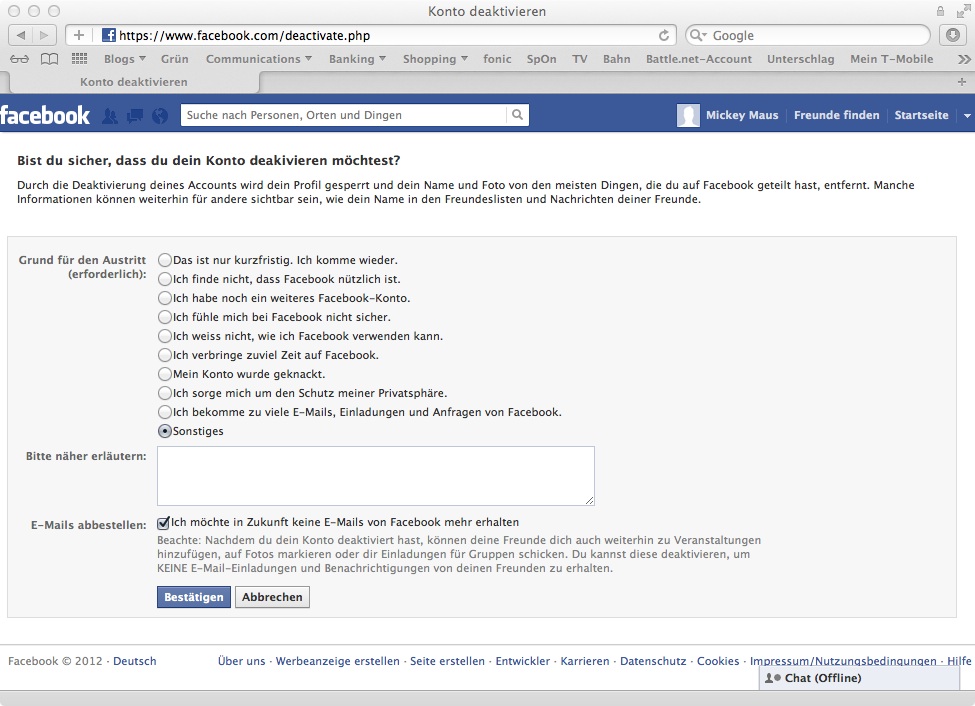Go back with the Safari back arrow
The image size is (975, 706).
[x=21, y=35]
